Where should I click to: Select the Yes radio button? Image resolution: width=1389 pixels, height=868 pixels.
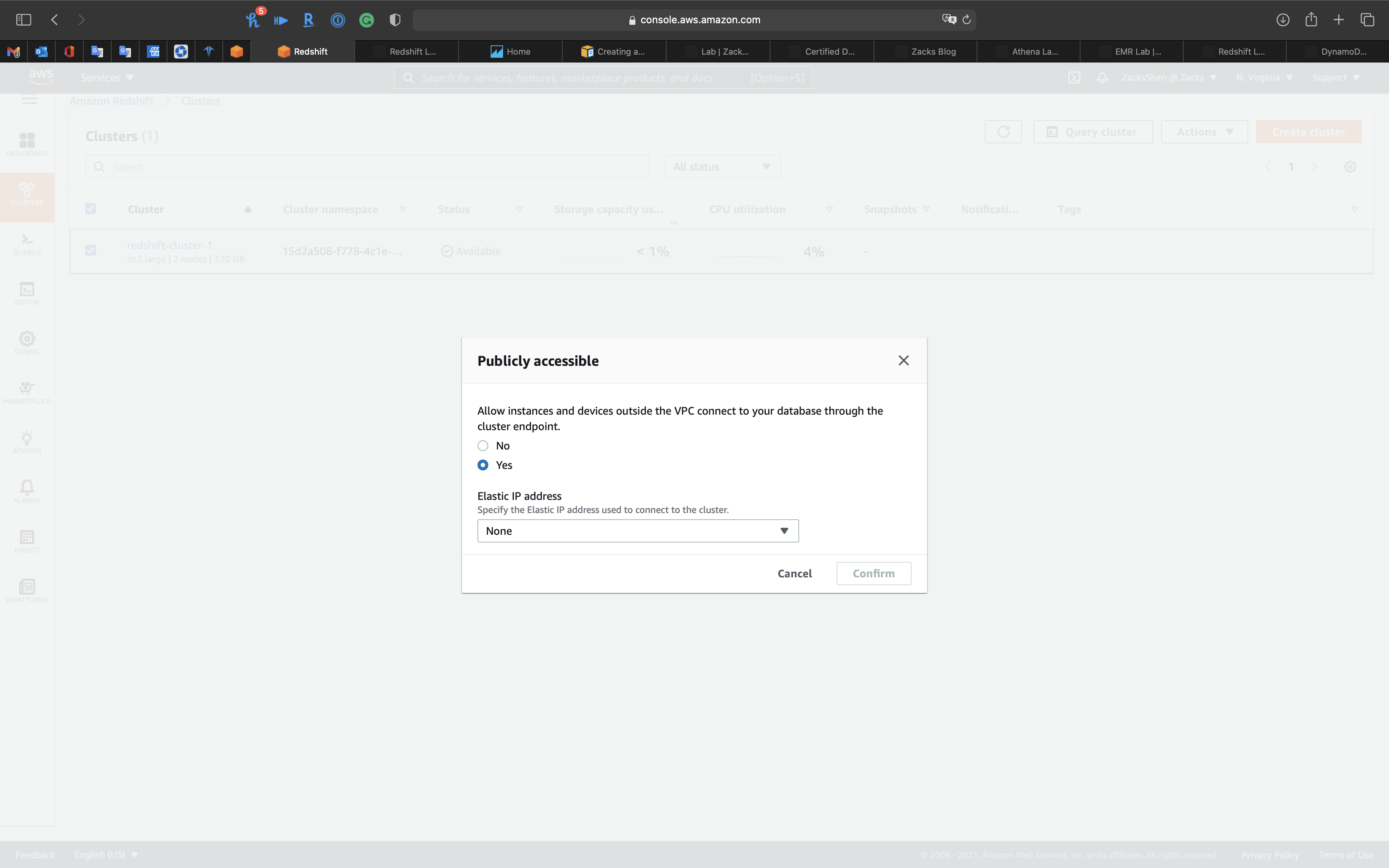coord(483,465)
